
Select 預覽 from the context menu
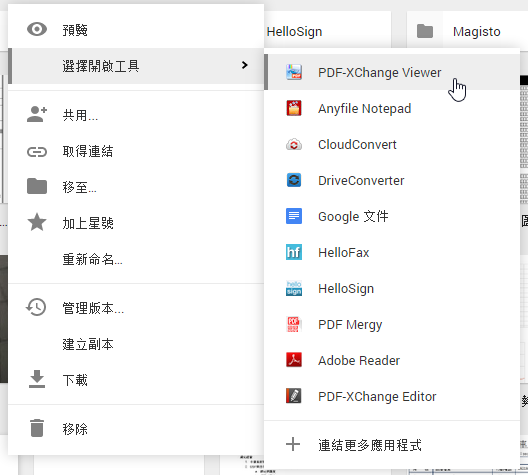136,30
